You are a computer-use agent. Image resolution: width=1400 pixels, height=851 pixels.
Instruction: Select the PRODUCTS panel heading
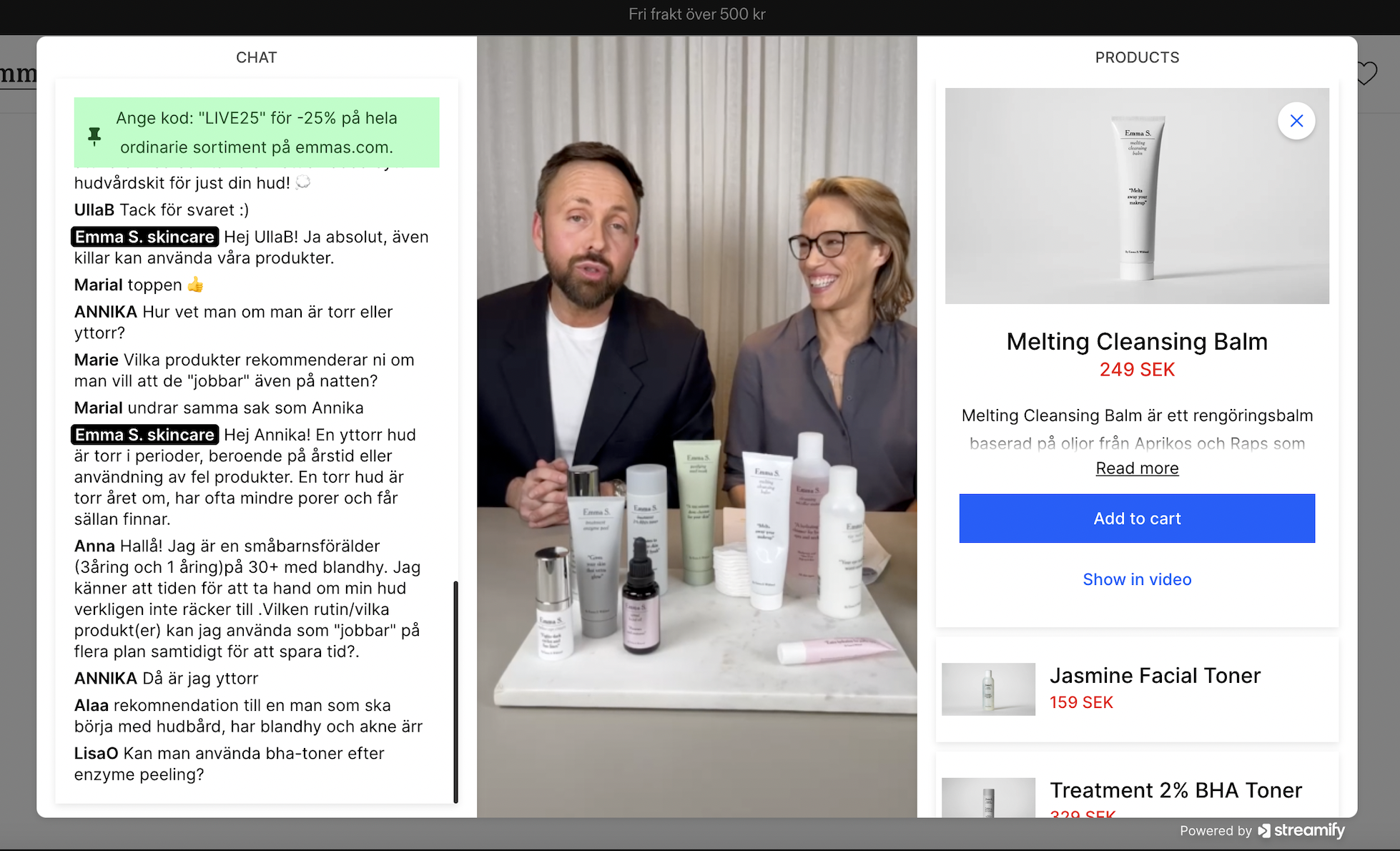1137,57
